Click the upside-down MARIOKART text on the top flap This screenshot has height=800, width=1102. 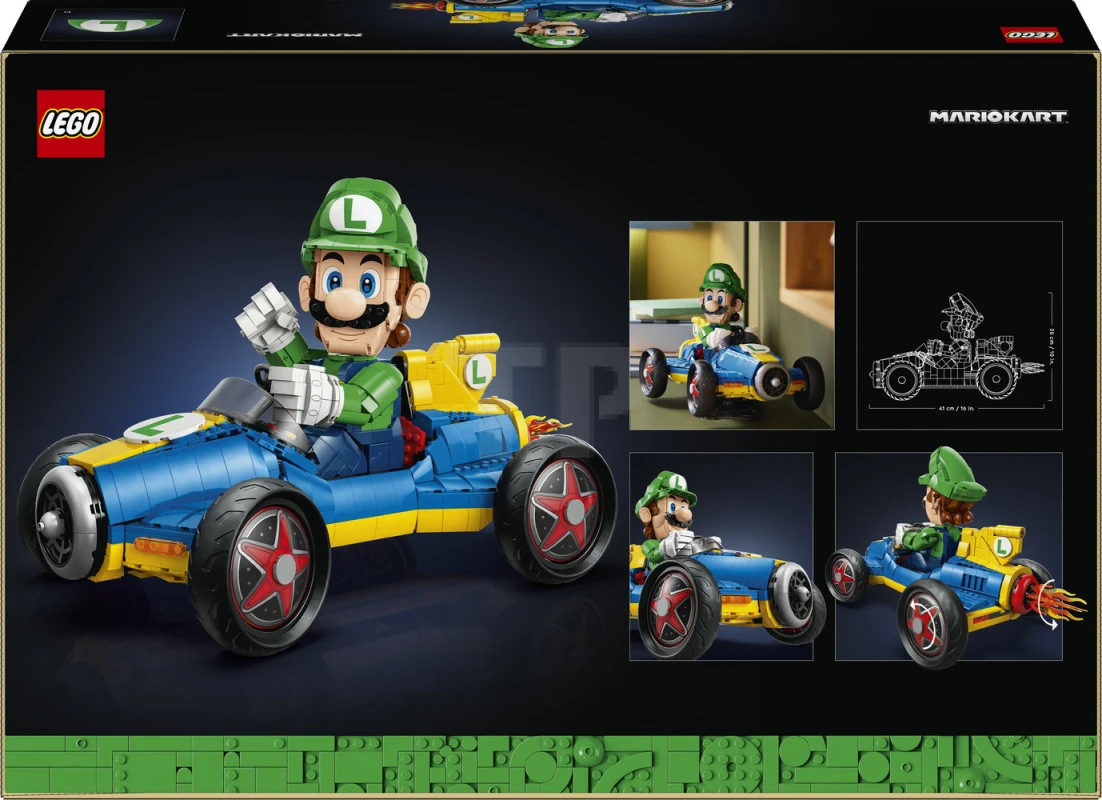294,34
